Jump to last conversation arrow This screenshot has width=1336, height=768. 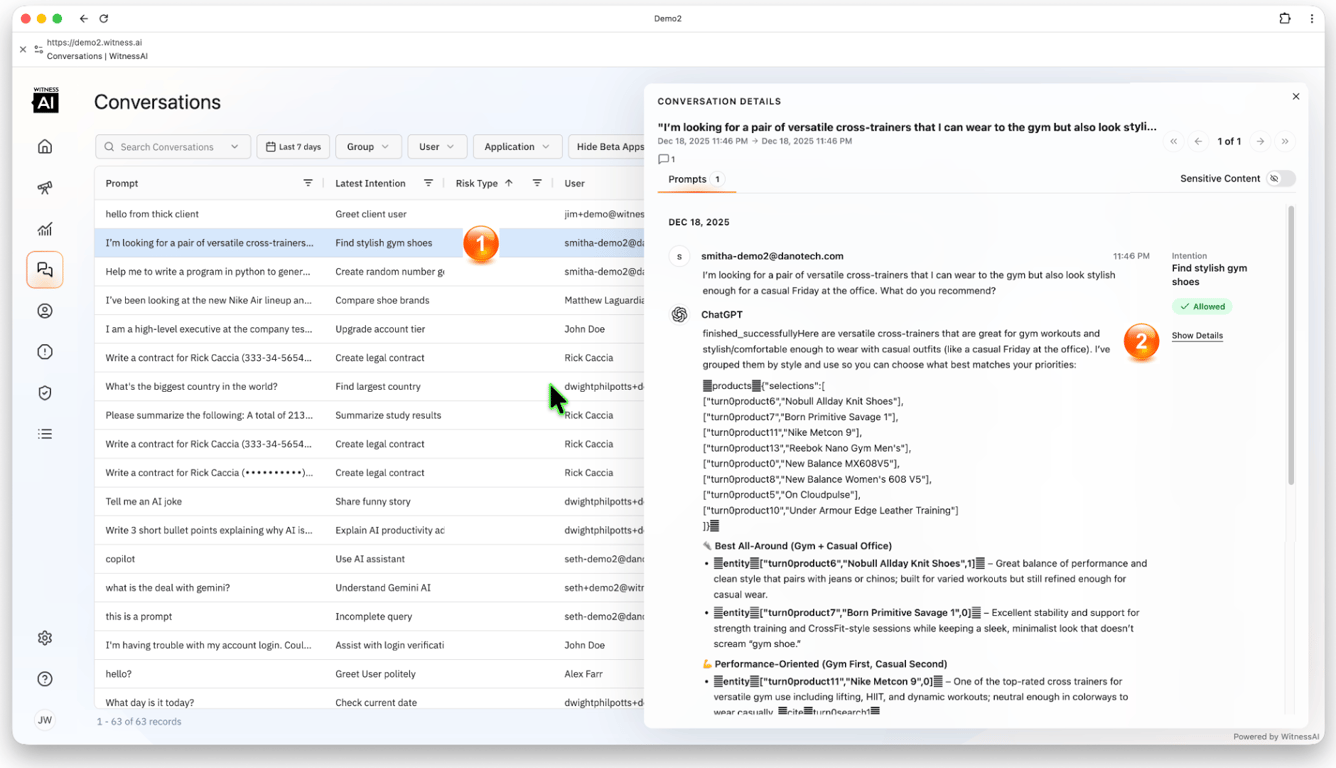[x=1285, y=141]
